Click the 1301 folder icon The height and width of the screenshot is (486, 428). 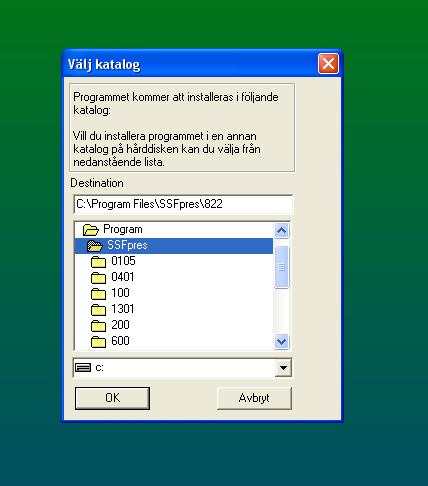98,309
